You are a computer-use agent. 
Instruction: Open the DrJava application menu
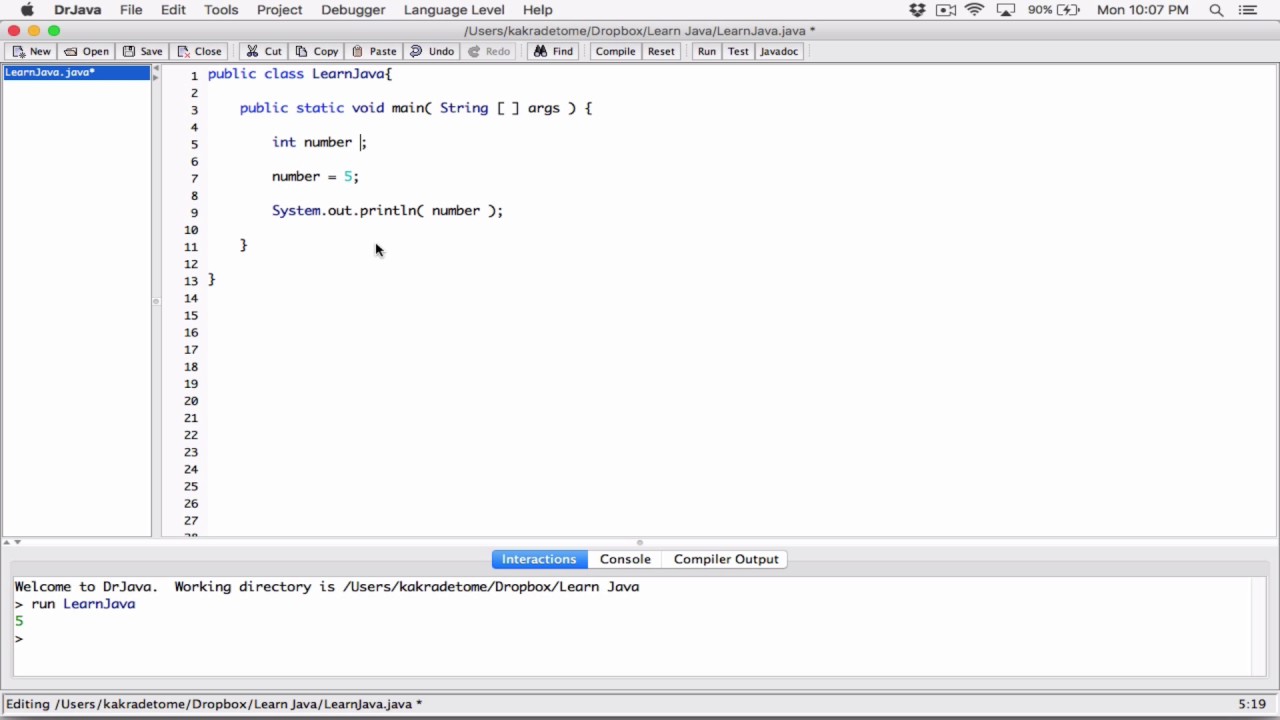pos(78,10)
